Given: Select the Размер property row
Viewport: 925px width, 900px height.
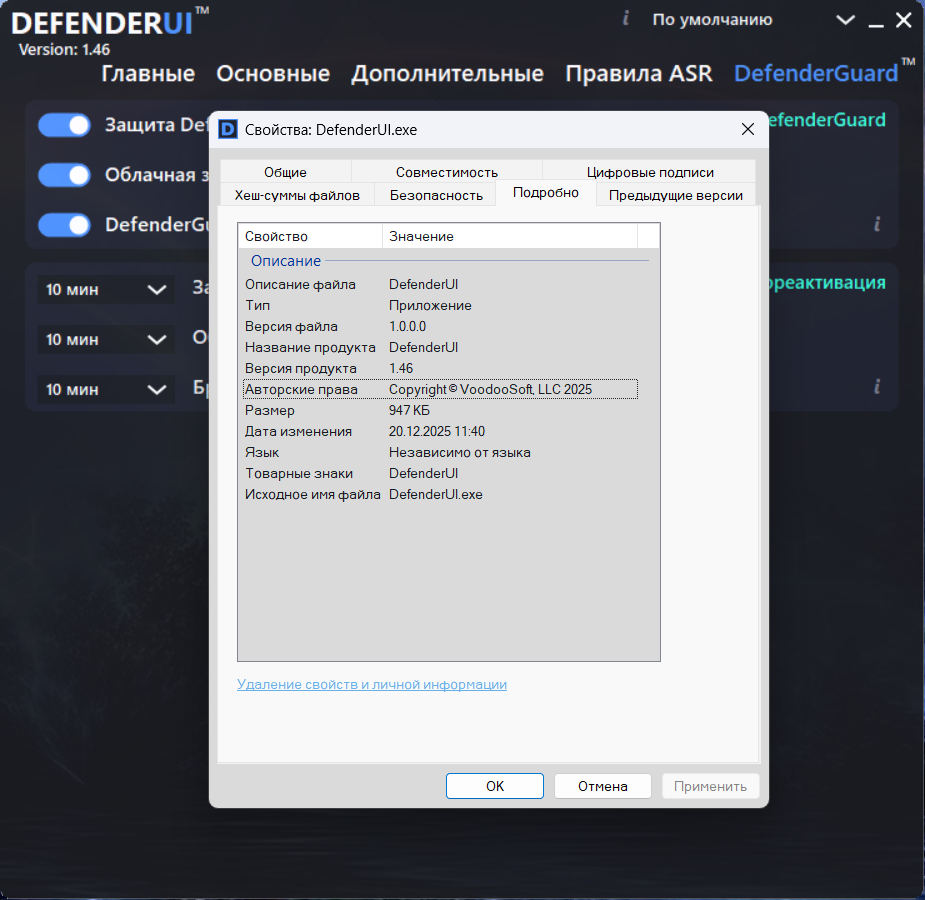Looking at the screenshot, I should tap(440, 410).
